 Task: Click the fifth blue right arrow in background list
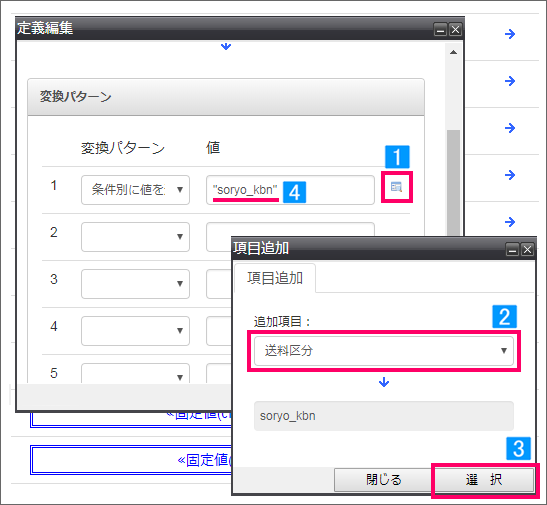pos(510,221)
